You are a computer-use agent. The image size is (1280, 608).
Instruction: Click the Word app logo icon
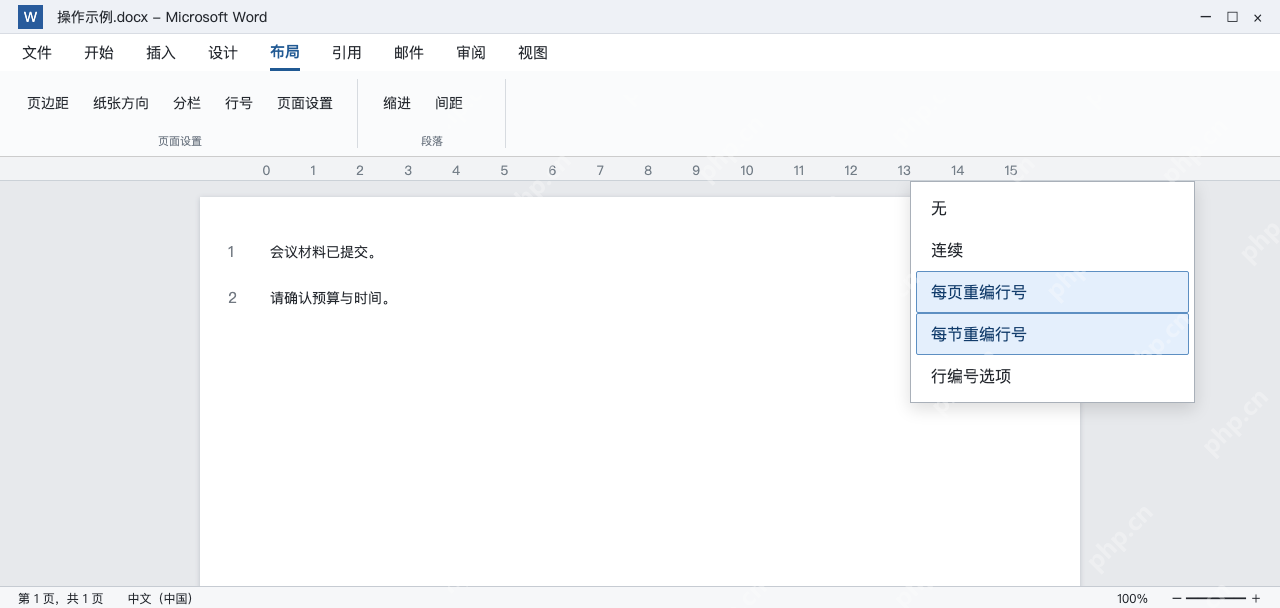30,17
